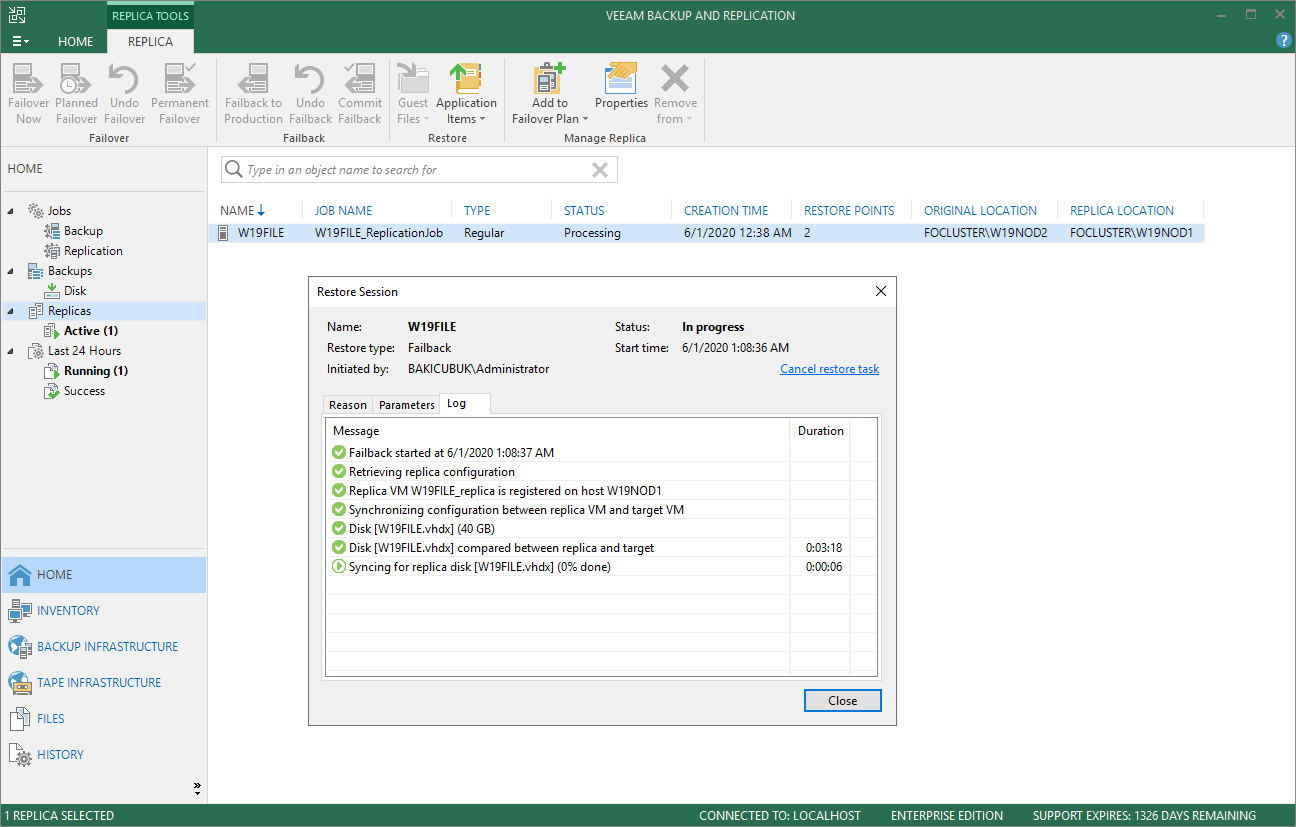Sort the list by JOB NAME column
1296x827 pixels.
pyautogui.click(x=343, y=211)
